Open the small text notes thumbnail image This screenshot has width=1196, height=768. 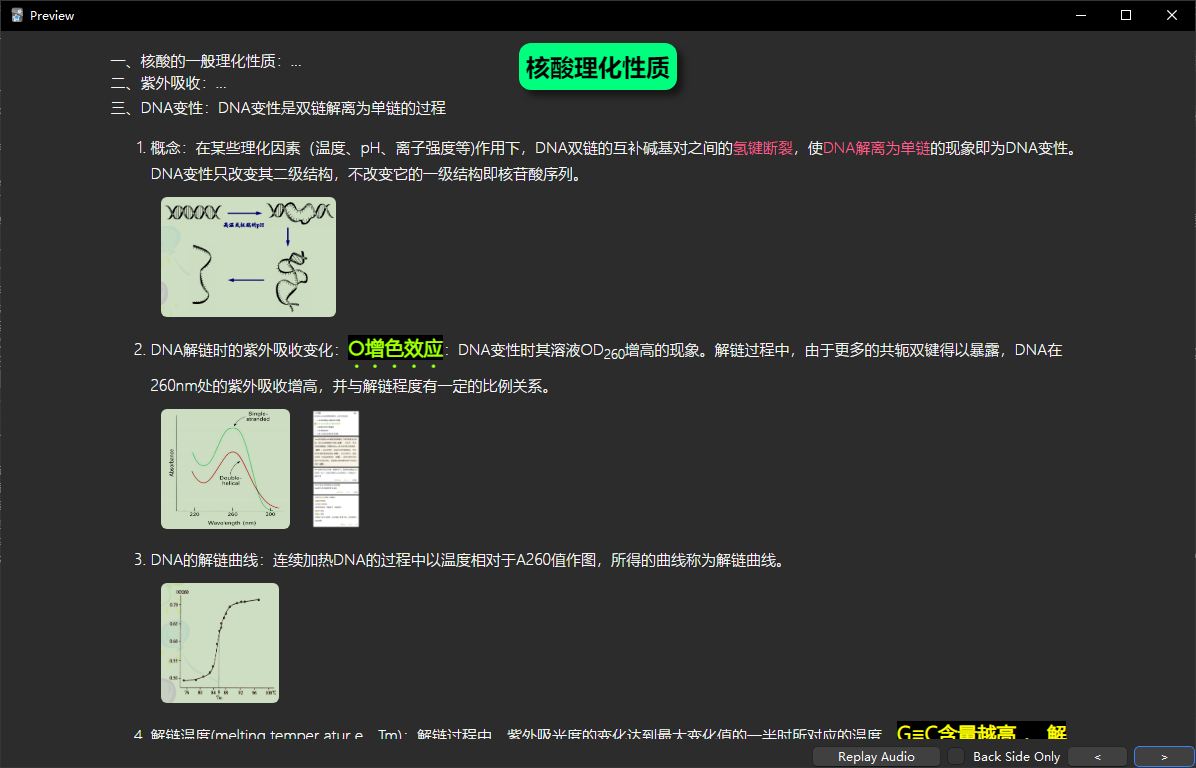pyautogui.click(x=336, y=469)
